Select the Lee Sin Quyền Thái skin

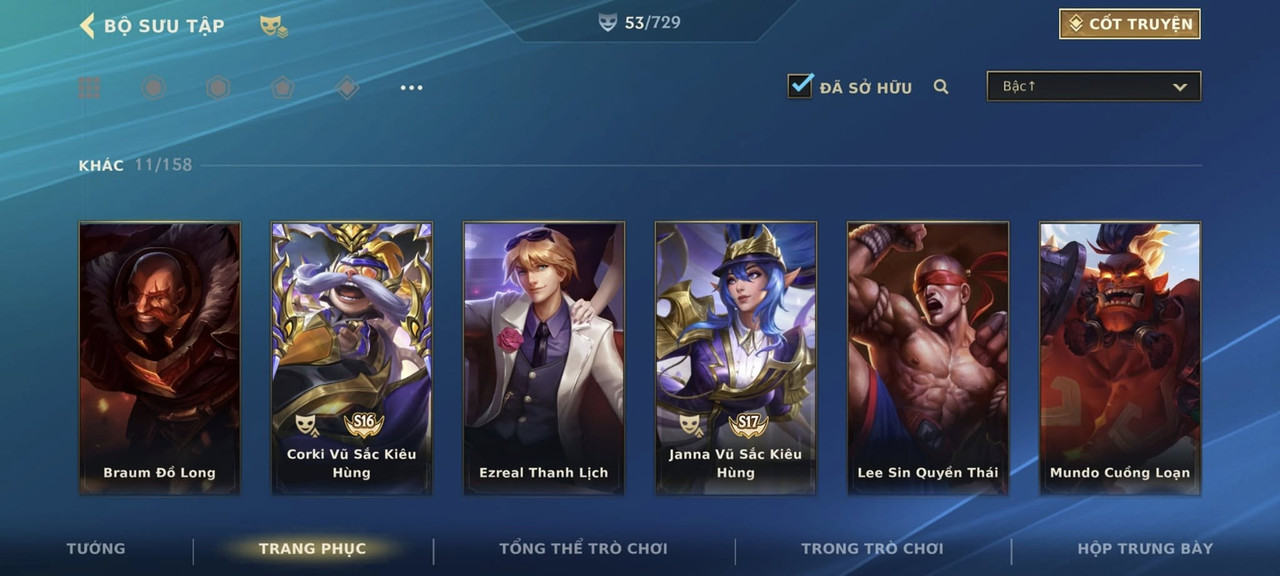click(x=928, y=358)
